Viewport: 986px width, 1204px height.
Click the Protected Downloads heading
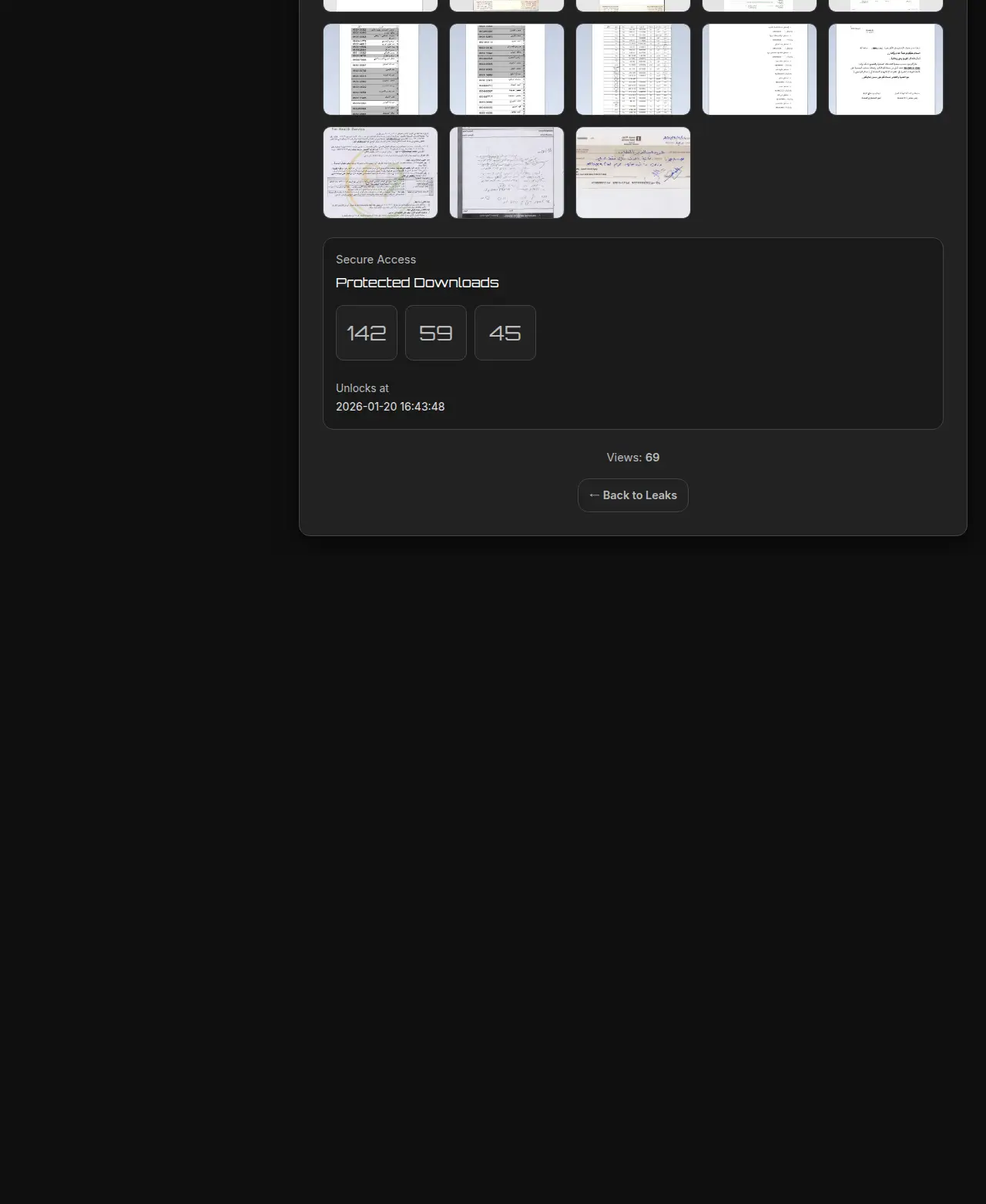(417, 283)
